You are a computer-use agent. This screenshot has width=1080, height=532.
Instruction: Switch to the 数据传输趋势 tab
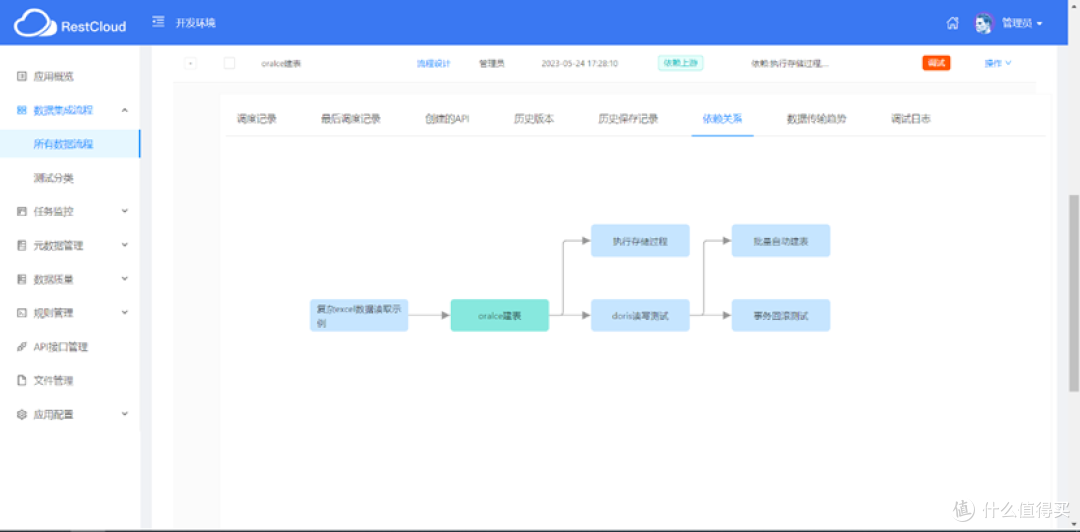click(x=817, y=119)
